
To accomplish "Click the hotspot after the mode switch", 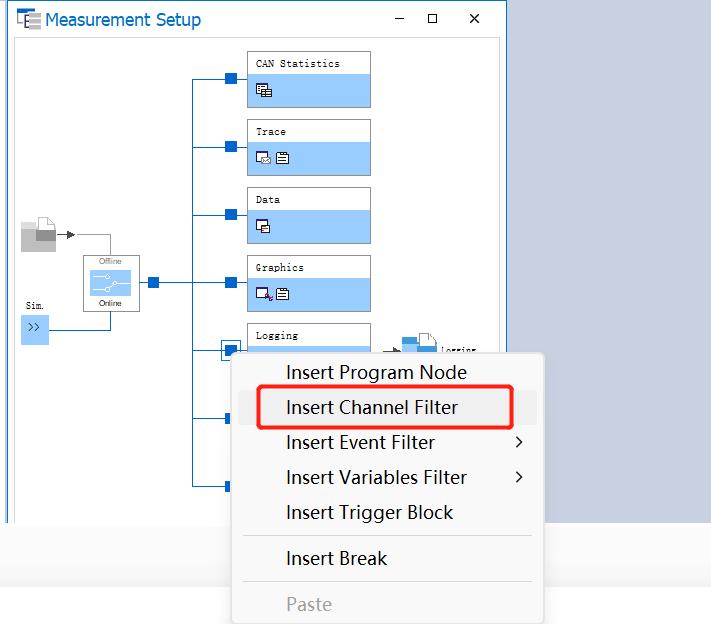I will pyautogui.click(x=154, y=283).
